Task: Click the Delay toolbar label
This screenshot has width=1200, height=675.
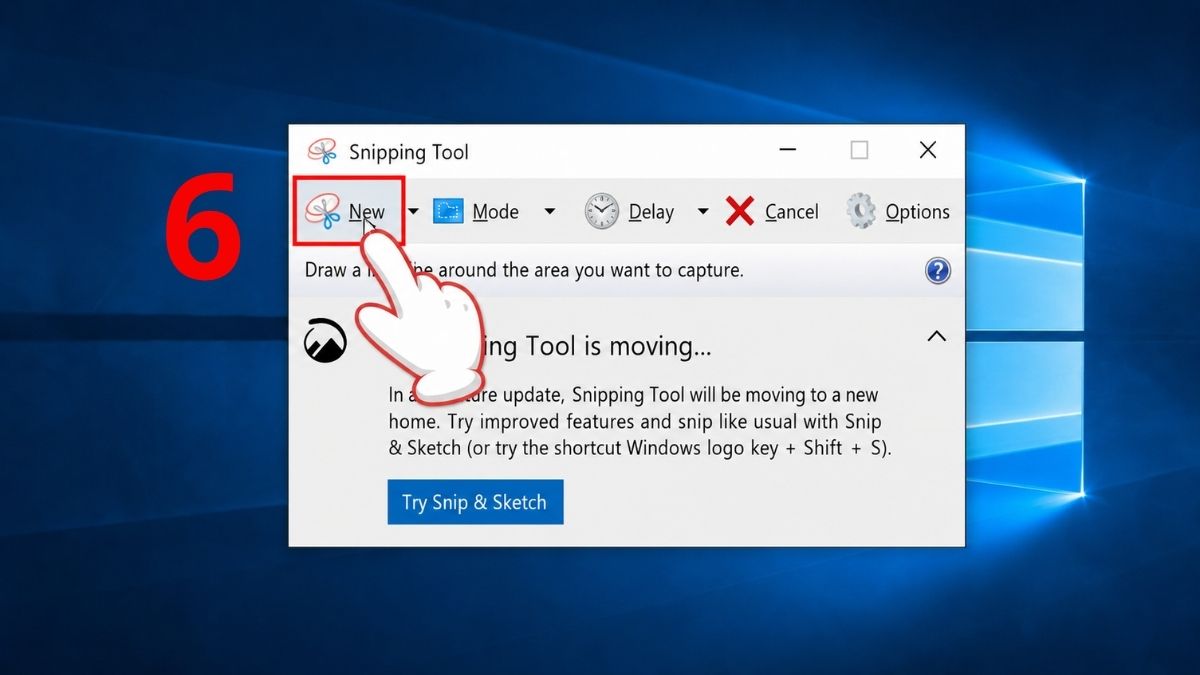Action: coord(651,212)
